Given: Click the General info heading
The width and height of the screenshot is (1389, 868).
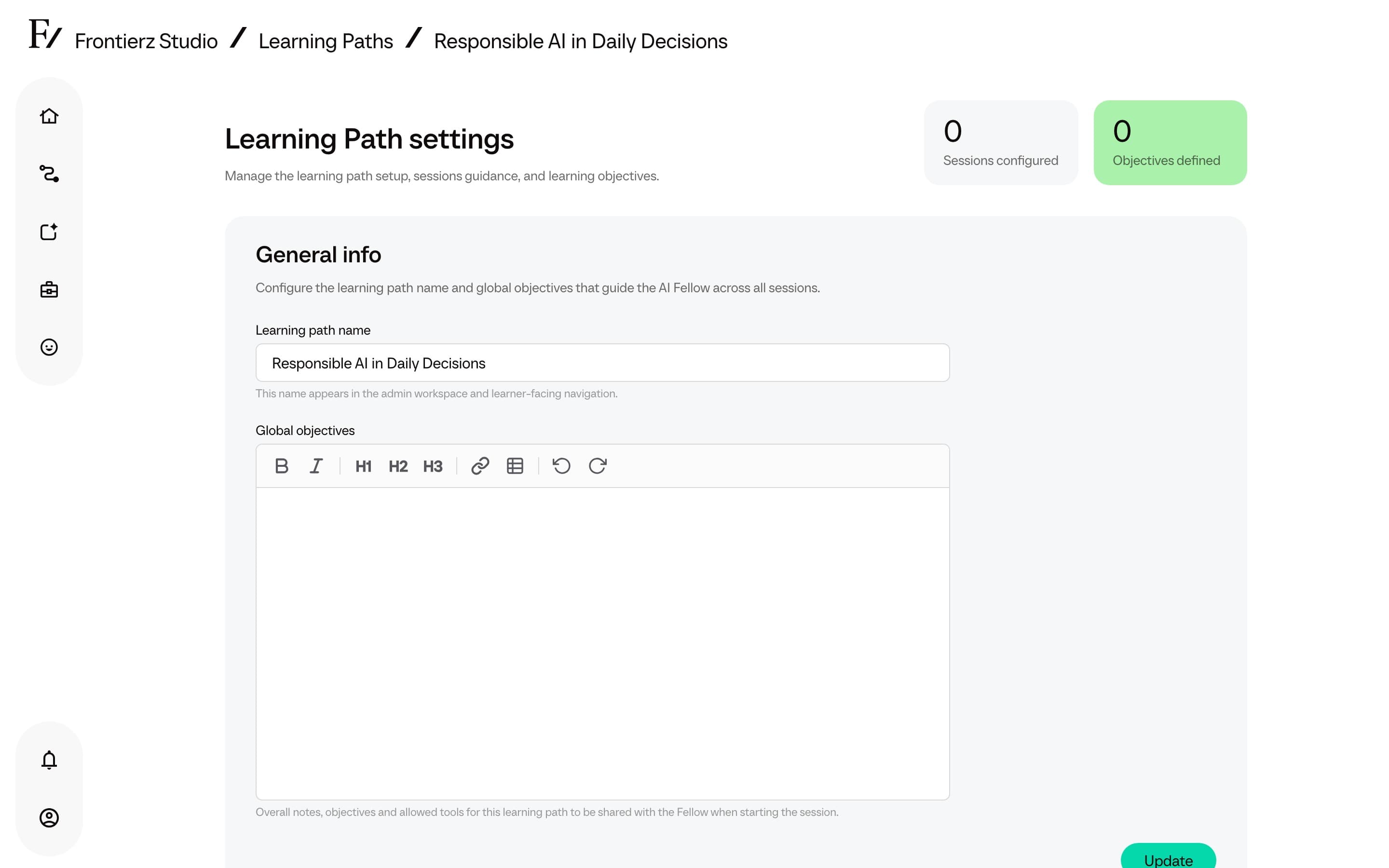Looking at the screenshot, I should click(318, 254).
